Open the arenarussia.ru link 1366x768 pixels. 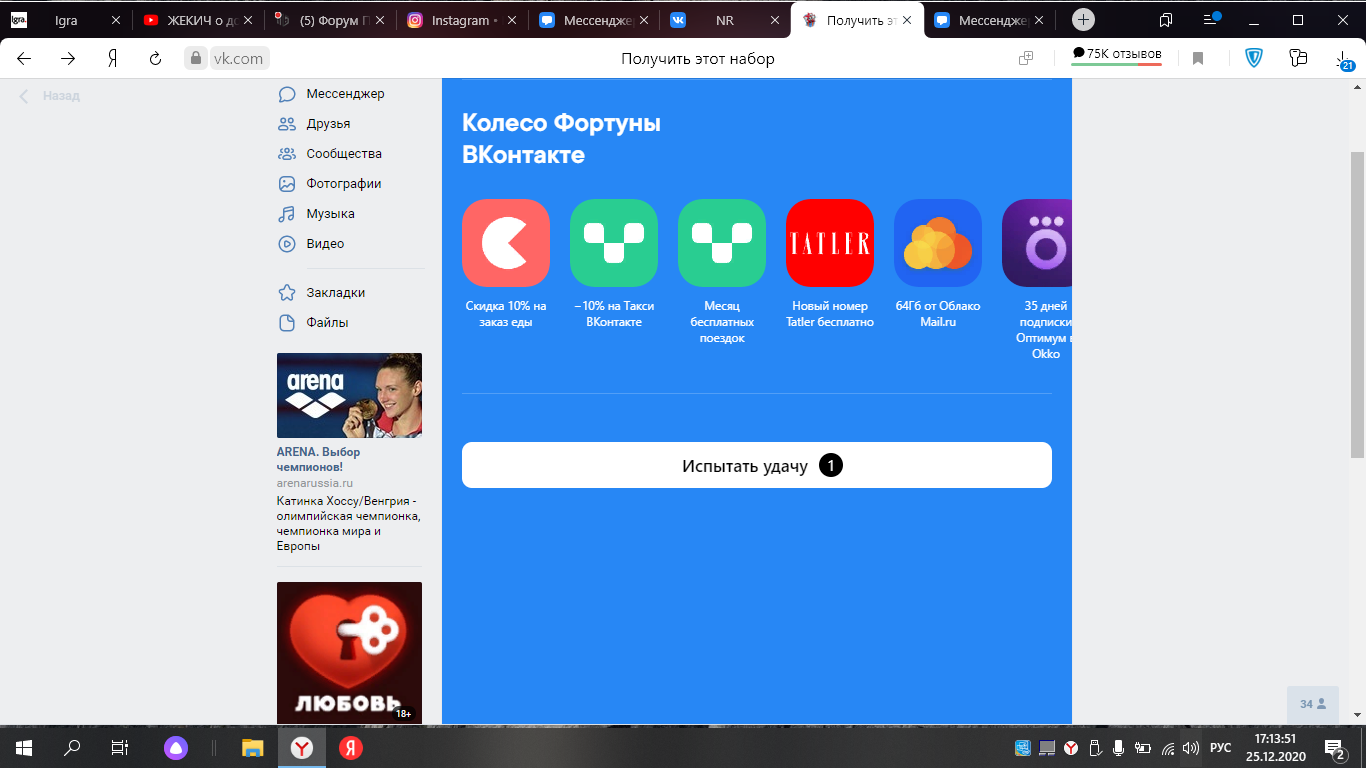click(x=315, y=483)
